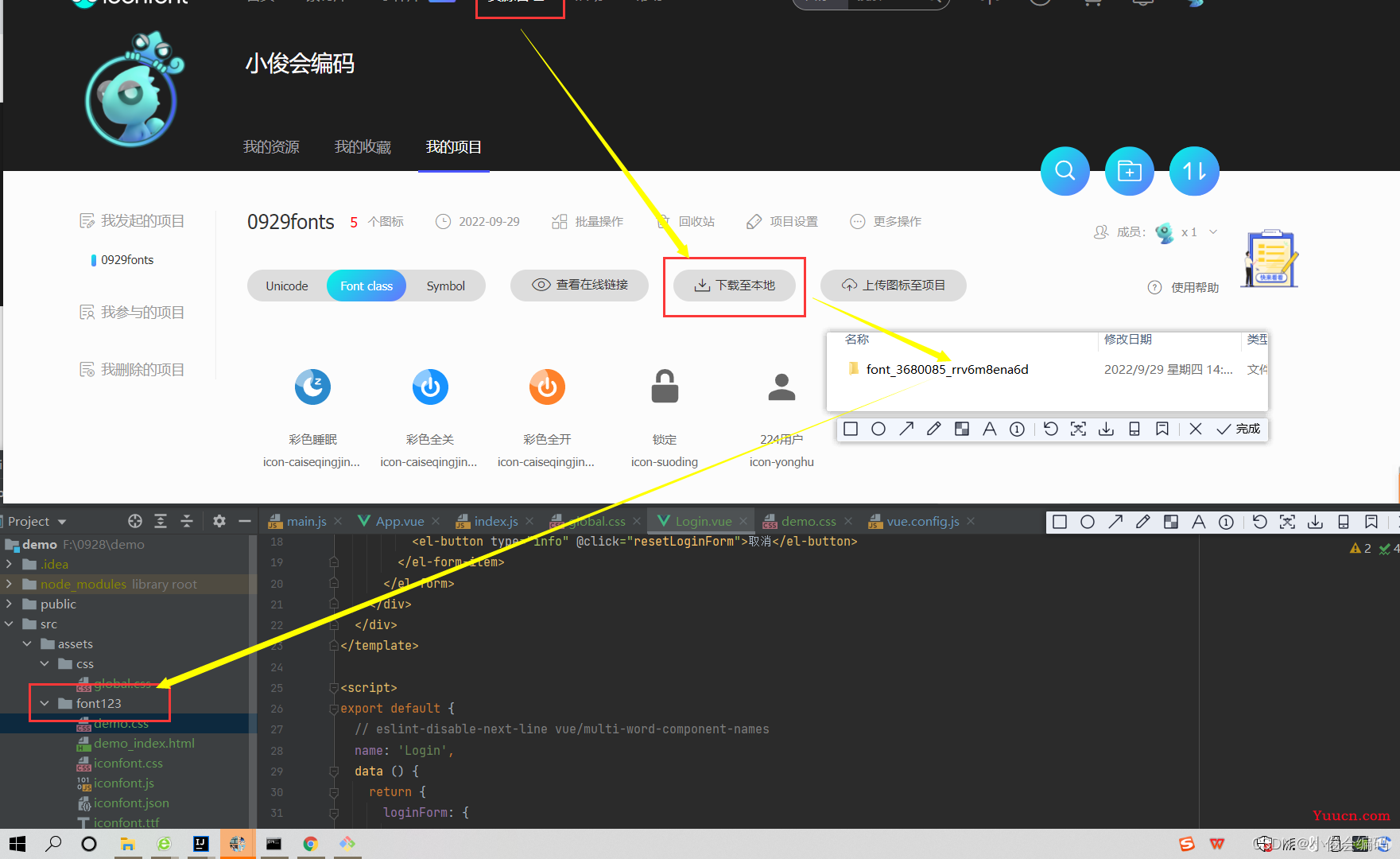This screenshot has height=859, width=1400.
Task: Pick mosaic tool in toolbar over IDE tabs
Action: click(x=1171, y=522)
